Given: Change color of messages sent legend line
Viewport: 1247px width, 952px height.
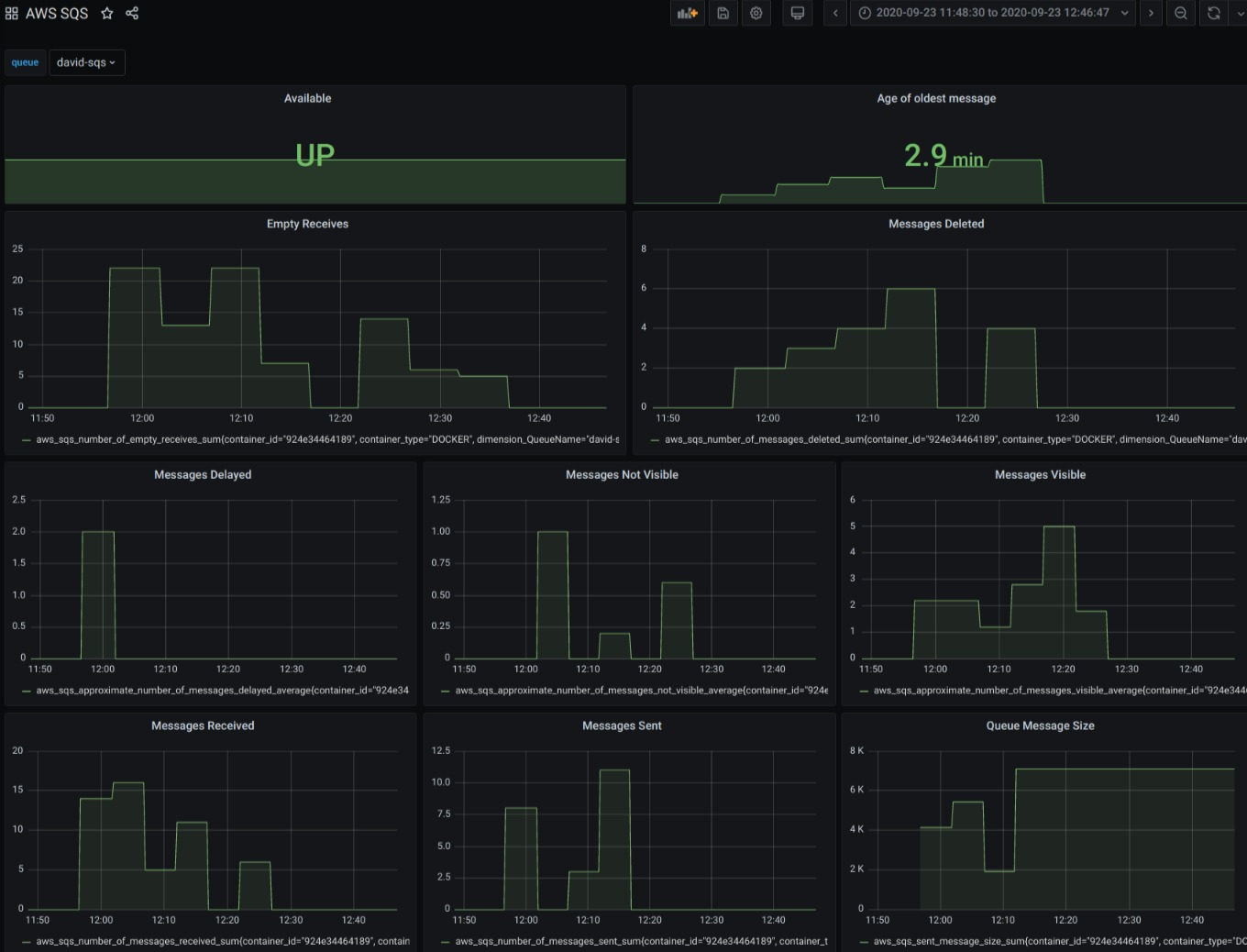Looking at the screenshot, I should click(x=445, y=942).
